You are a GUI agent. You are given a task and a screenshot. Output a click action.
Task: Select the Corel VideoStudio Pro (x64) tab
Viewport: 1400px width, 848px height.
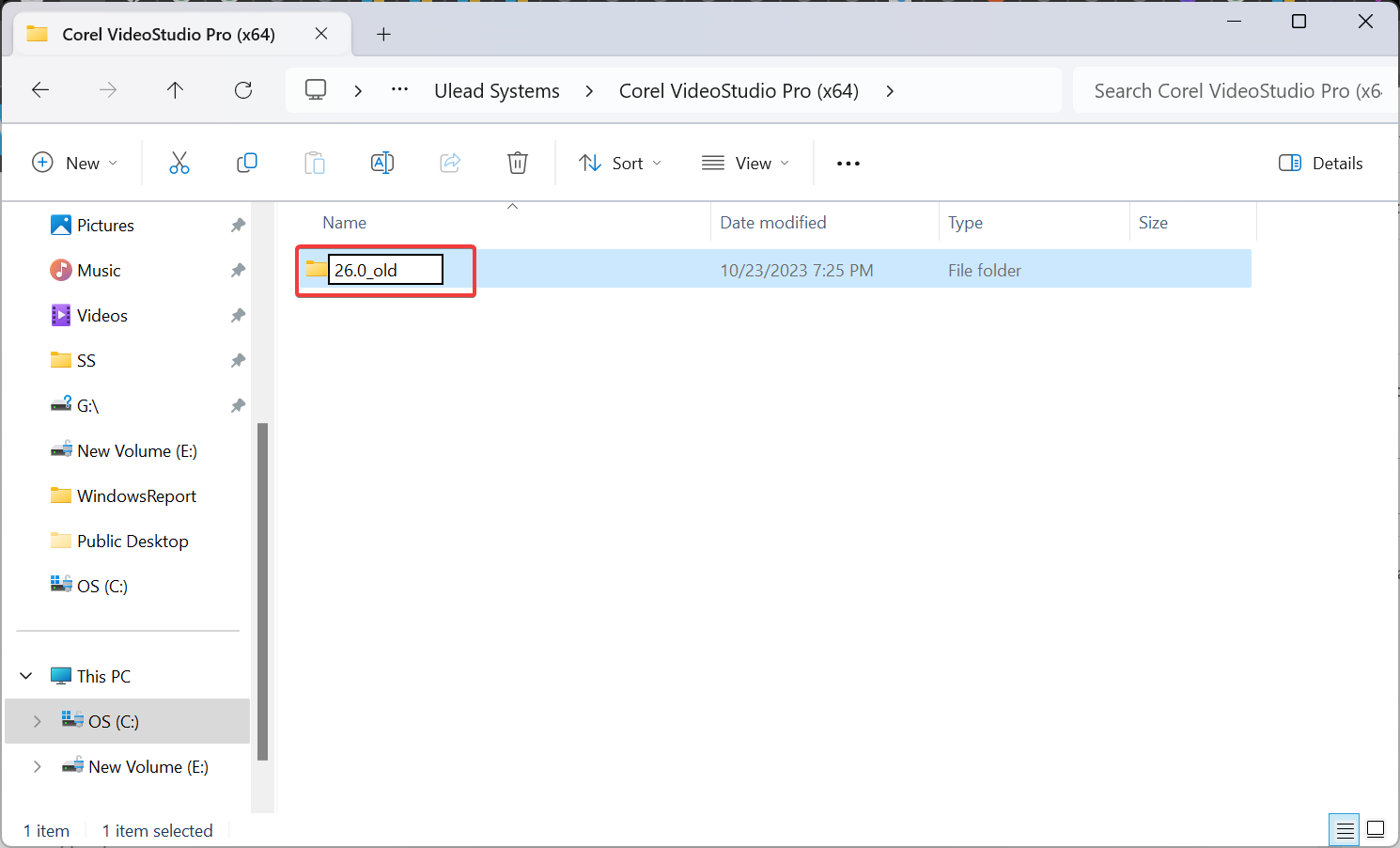click(182, 35)
